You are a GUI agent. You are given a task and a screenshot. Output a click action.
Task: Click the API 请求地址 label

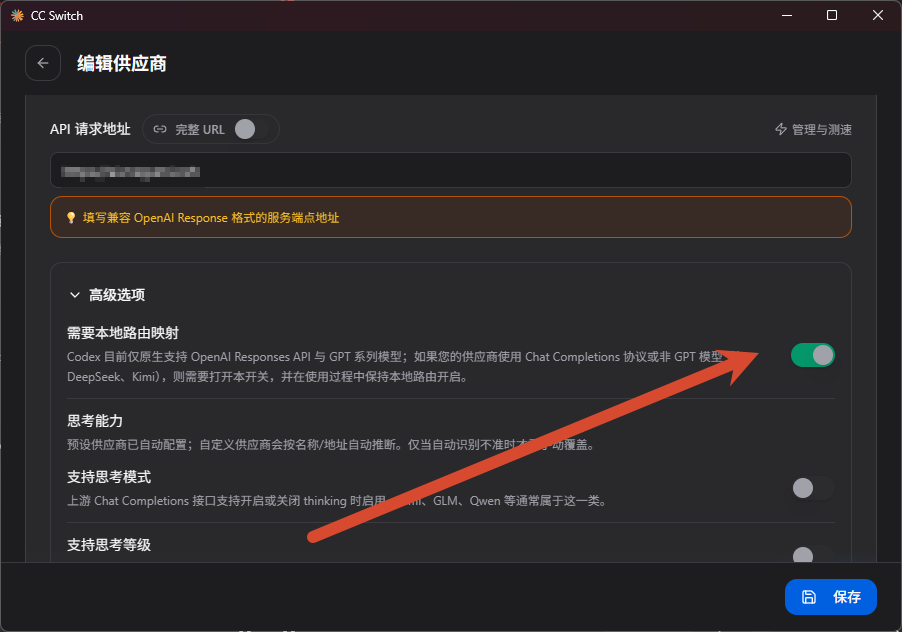tap(90, 129)
